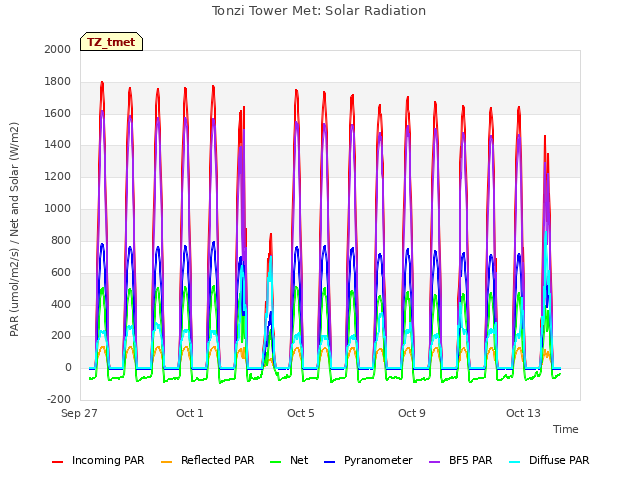Click the 400 y-axis tick label
Image resolution: width=640 pixels, height=480 pixels.
tap(61, 304)
